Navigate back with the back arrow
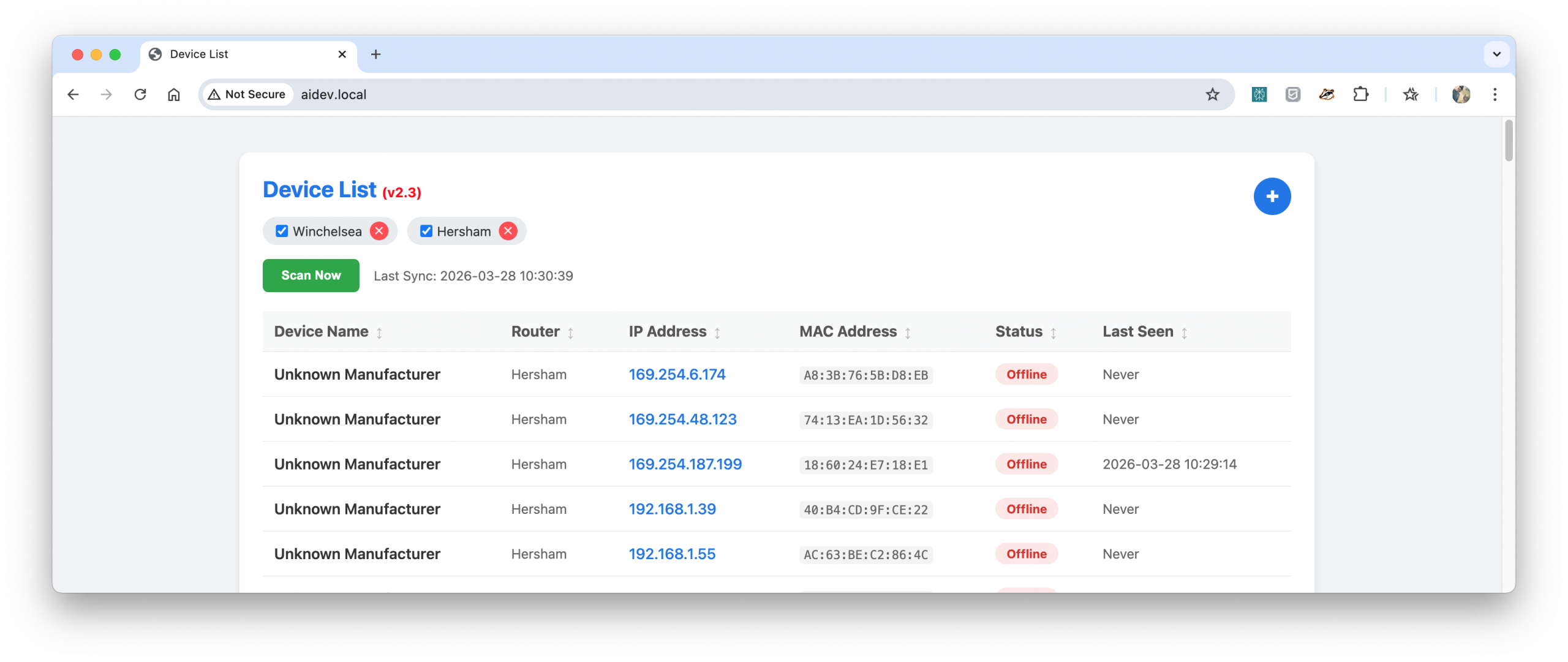This screenshot has width=1568, height=662. tap(73, 94)
